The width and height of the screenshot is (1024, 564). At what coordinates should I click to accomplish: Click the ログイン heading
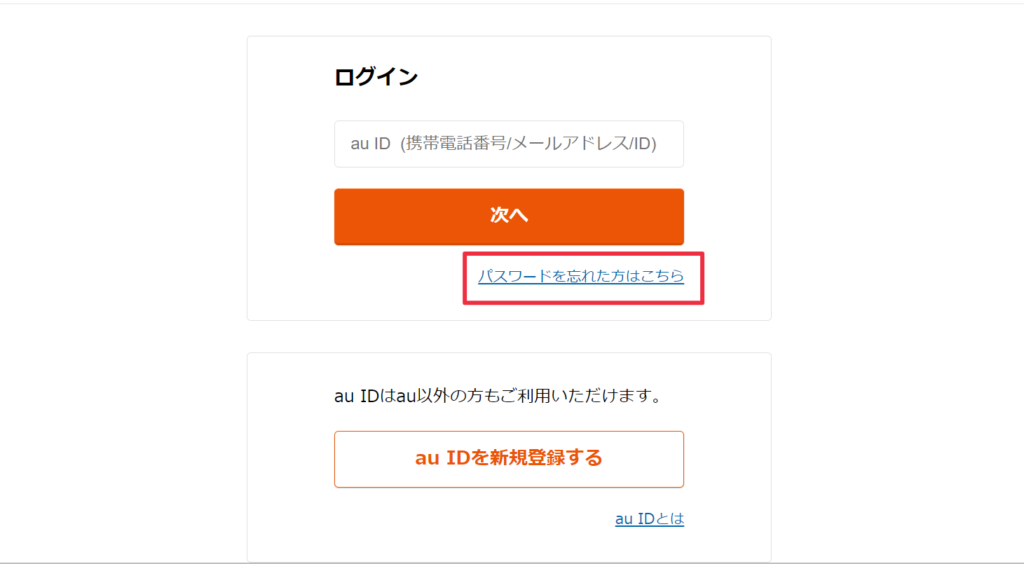tap(376, 77)
